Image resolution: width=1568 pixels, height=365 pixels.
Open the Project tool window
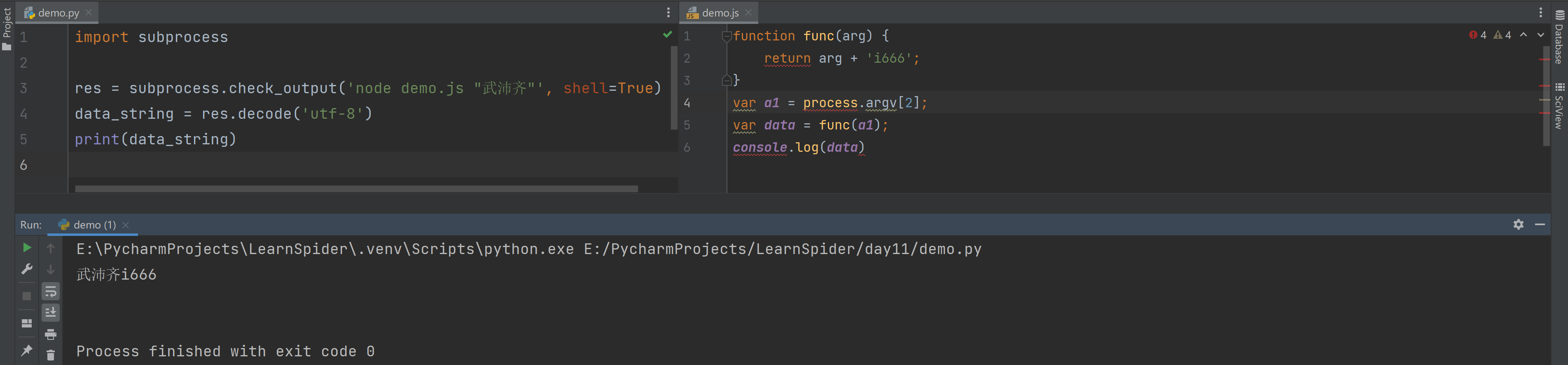click(7, 28)
